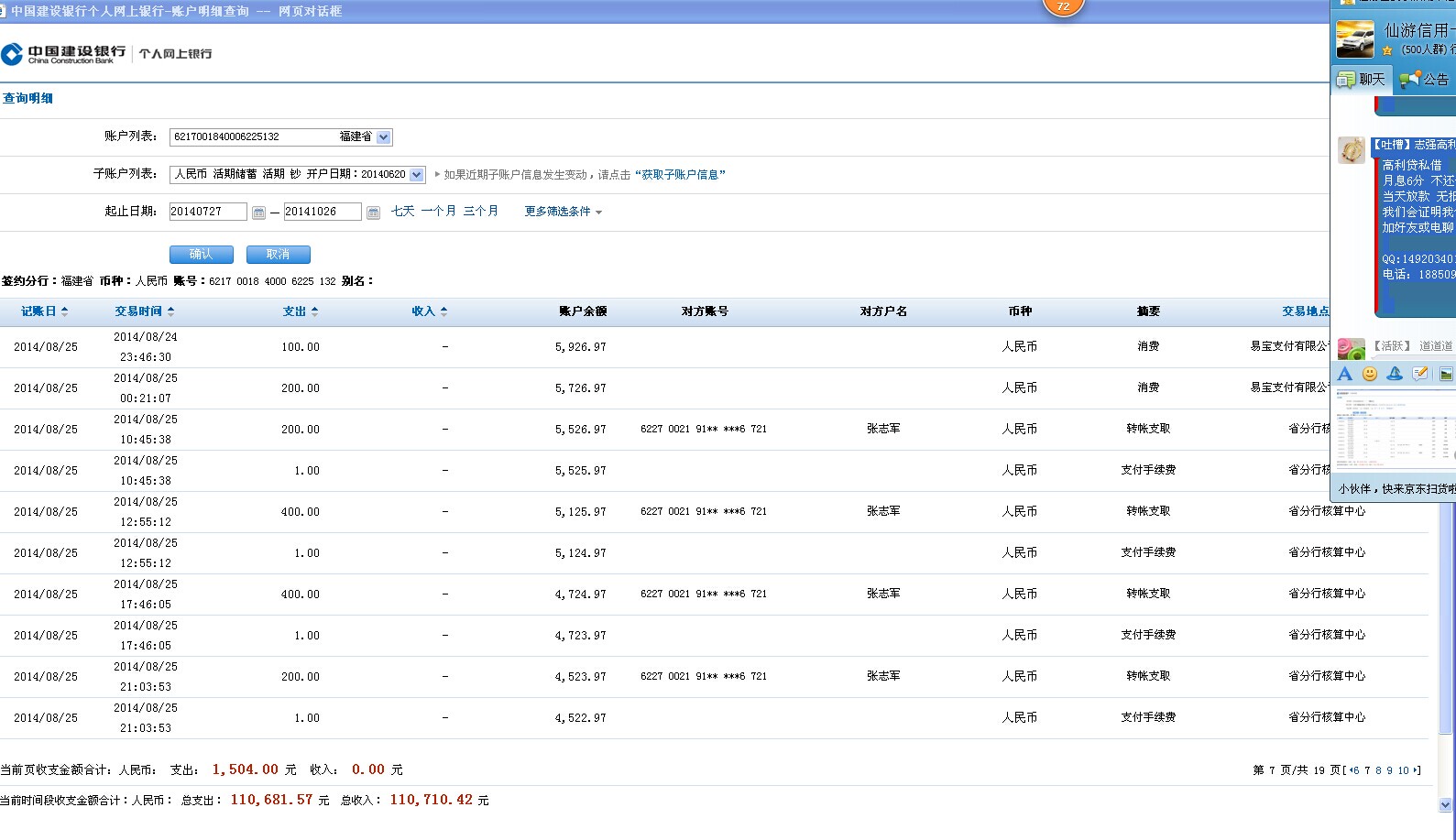Expand the 子账户列表 sub-account dropdown
The height and width of the screenshot is (840, 1456).
tap(417, 175)
